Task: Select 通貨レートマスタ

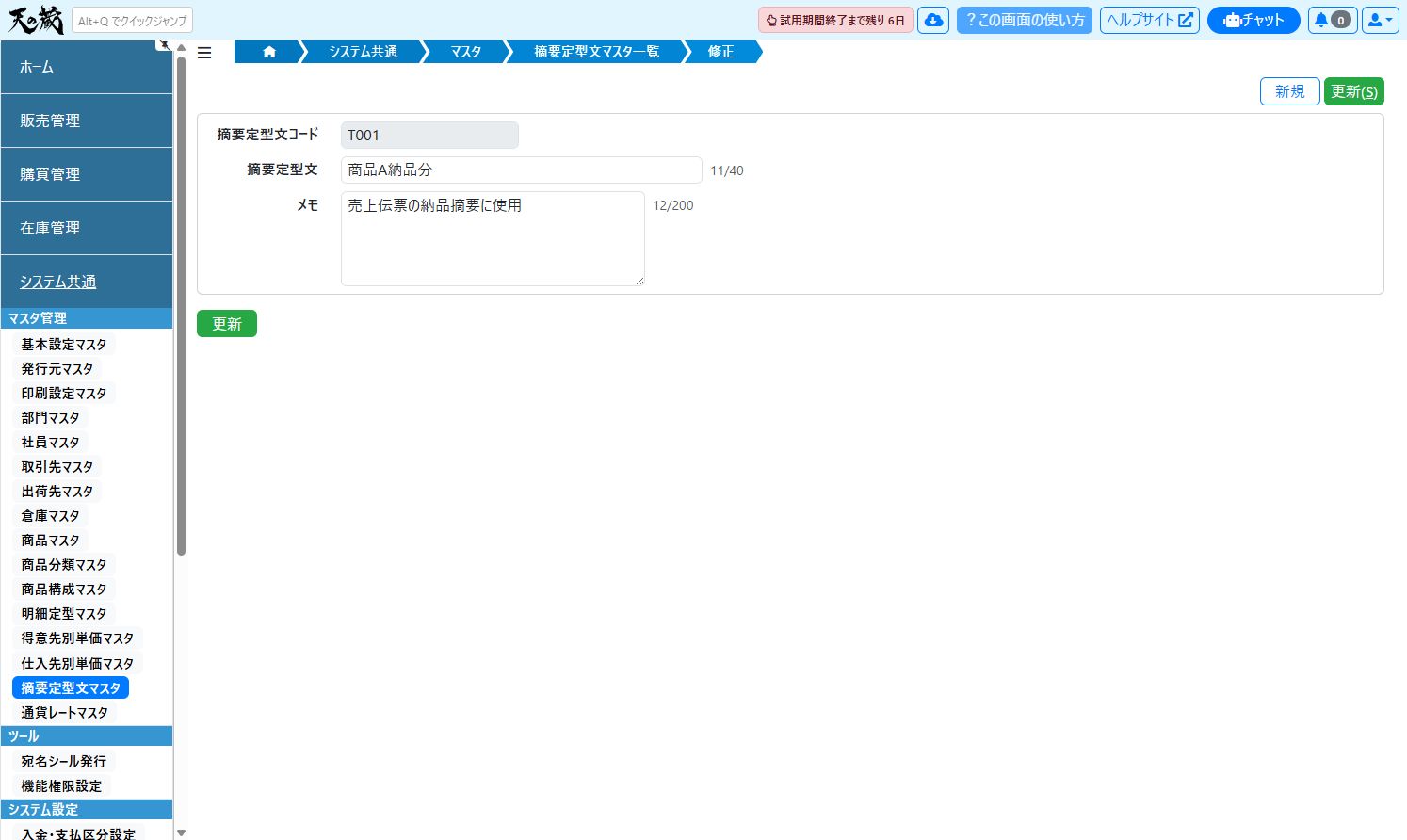Action: [65, 713]
